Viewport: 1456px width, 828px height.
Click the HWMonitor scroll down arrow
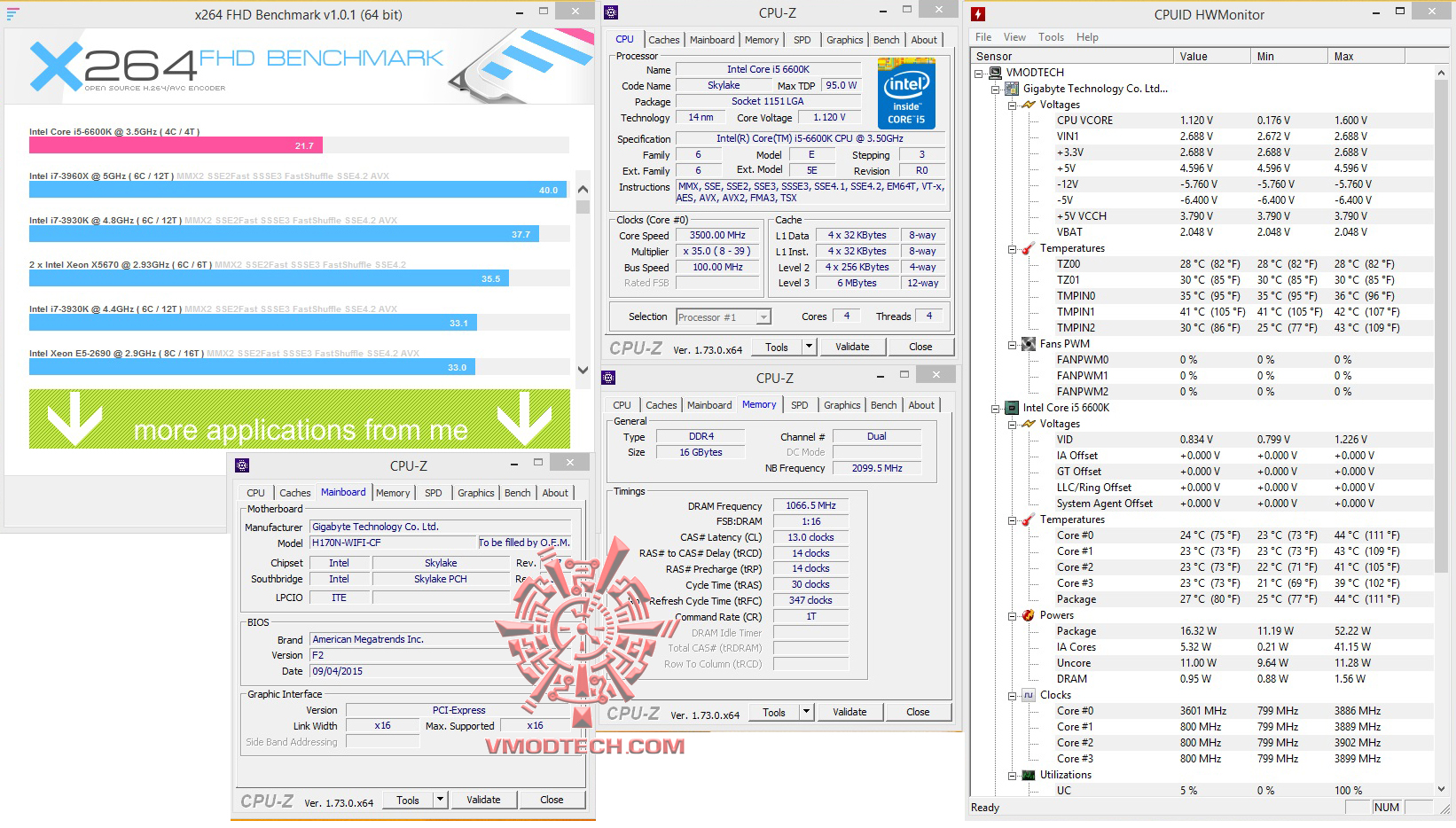click(1443, 788)
